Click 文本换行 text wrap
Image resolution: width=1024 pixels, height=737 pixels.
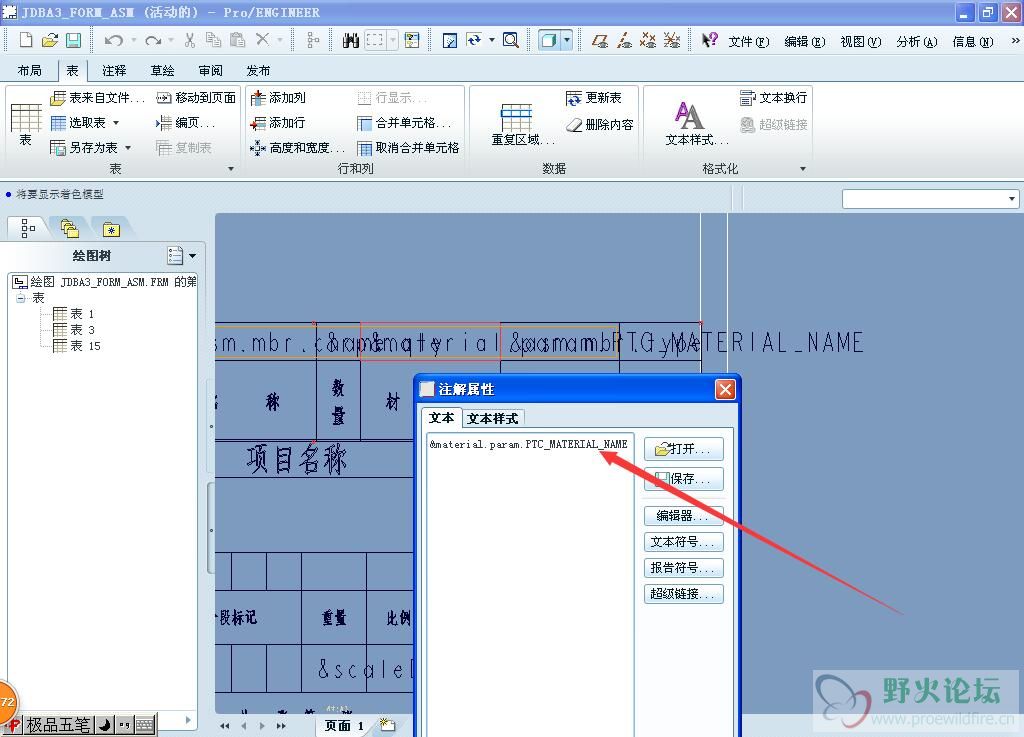pyautogui.click(x=774, y=98)
